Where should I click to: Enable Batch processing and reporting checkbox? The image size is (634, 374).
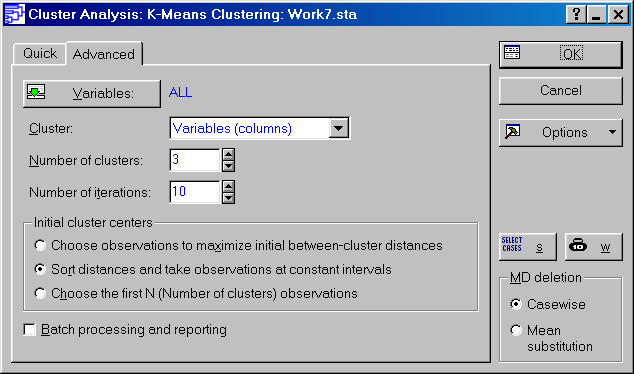[30, 330]
